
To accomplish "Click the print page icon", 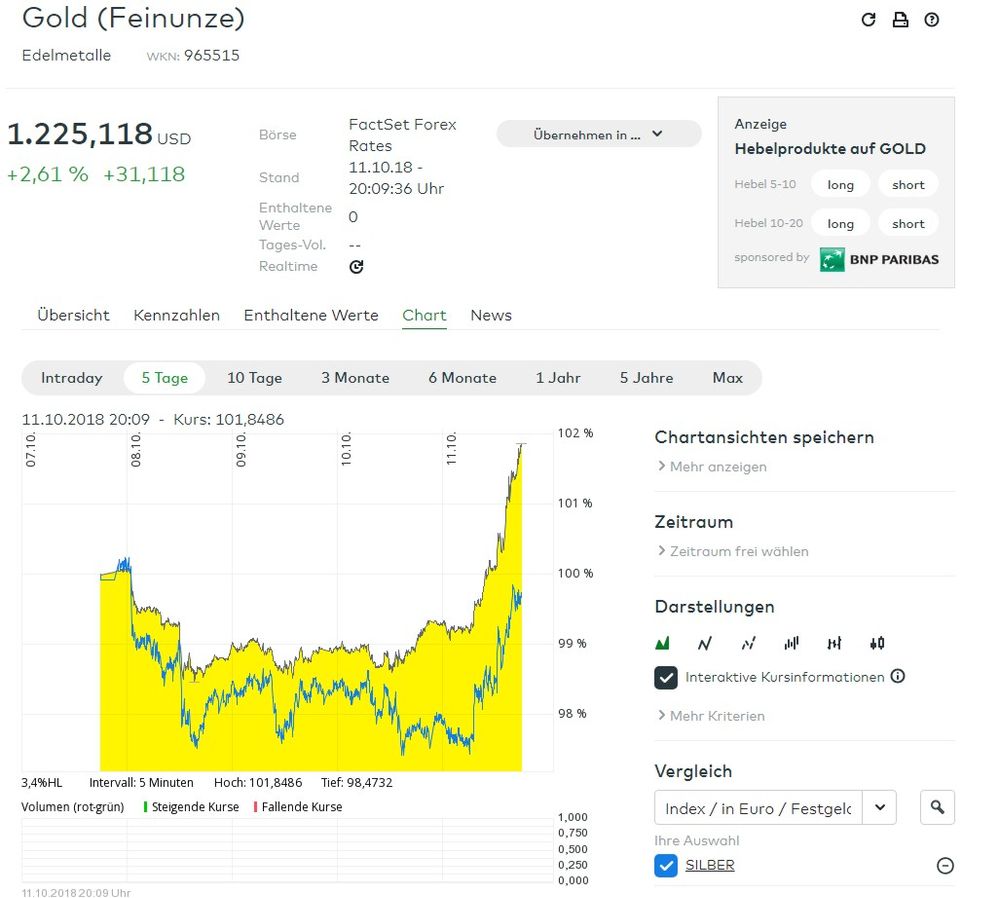I will point(900,20).
